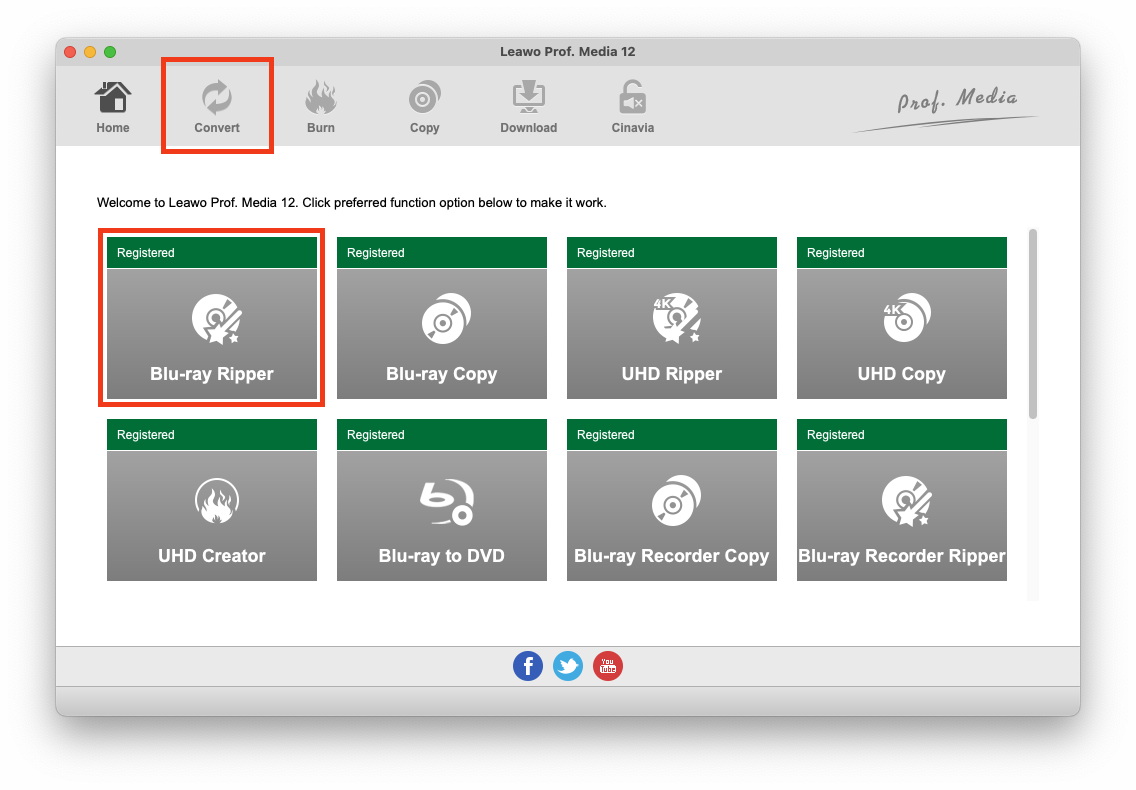Screen dimensions: 1136x790
Task: Minimize the window with yellow button
Action: click(x=90, y=51)
